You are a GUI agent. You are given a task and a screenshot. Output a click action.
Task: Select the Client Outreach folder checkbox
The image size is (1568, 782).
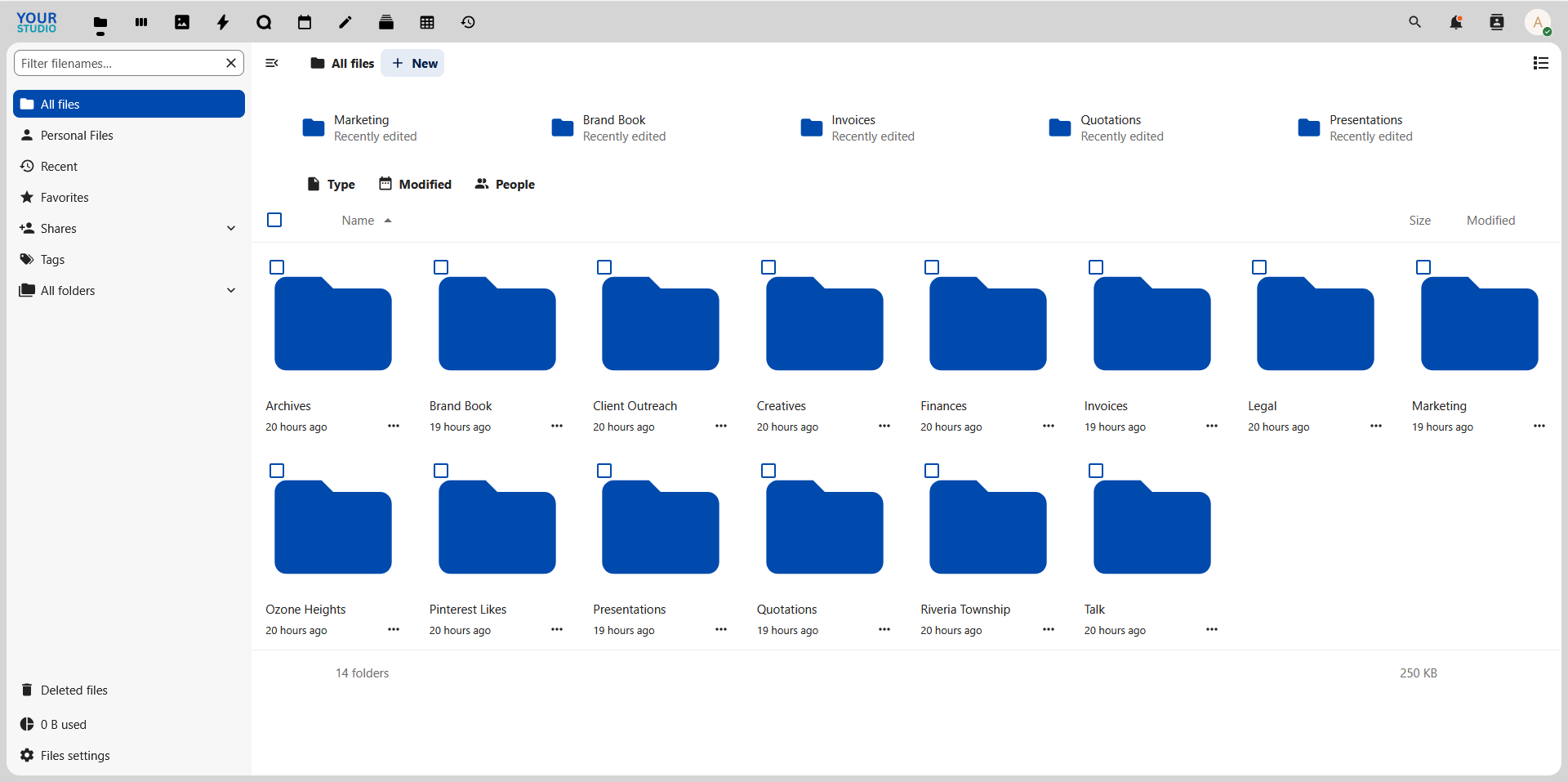[x=604, y=267]
